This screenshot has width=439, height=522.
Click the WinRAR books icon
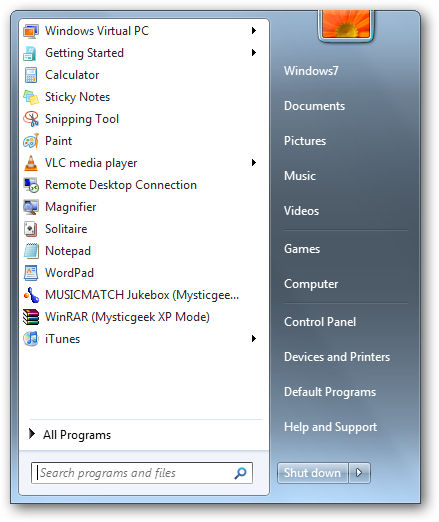click(31, 317)
